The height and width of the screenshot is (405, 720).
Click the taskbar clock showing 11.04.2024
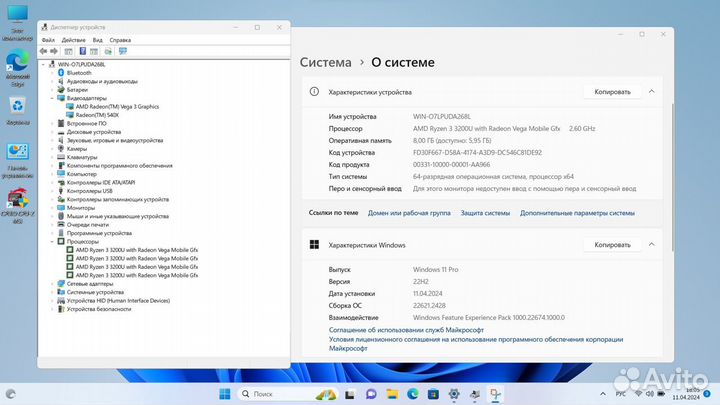[x=687, y=394]
